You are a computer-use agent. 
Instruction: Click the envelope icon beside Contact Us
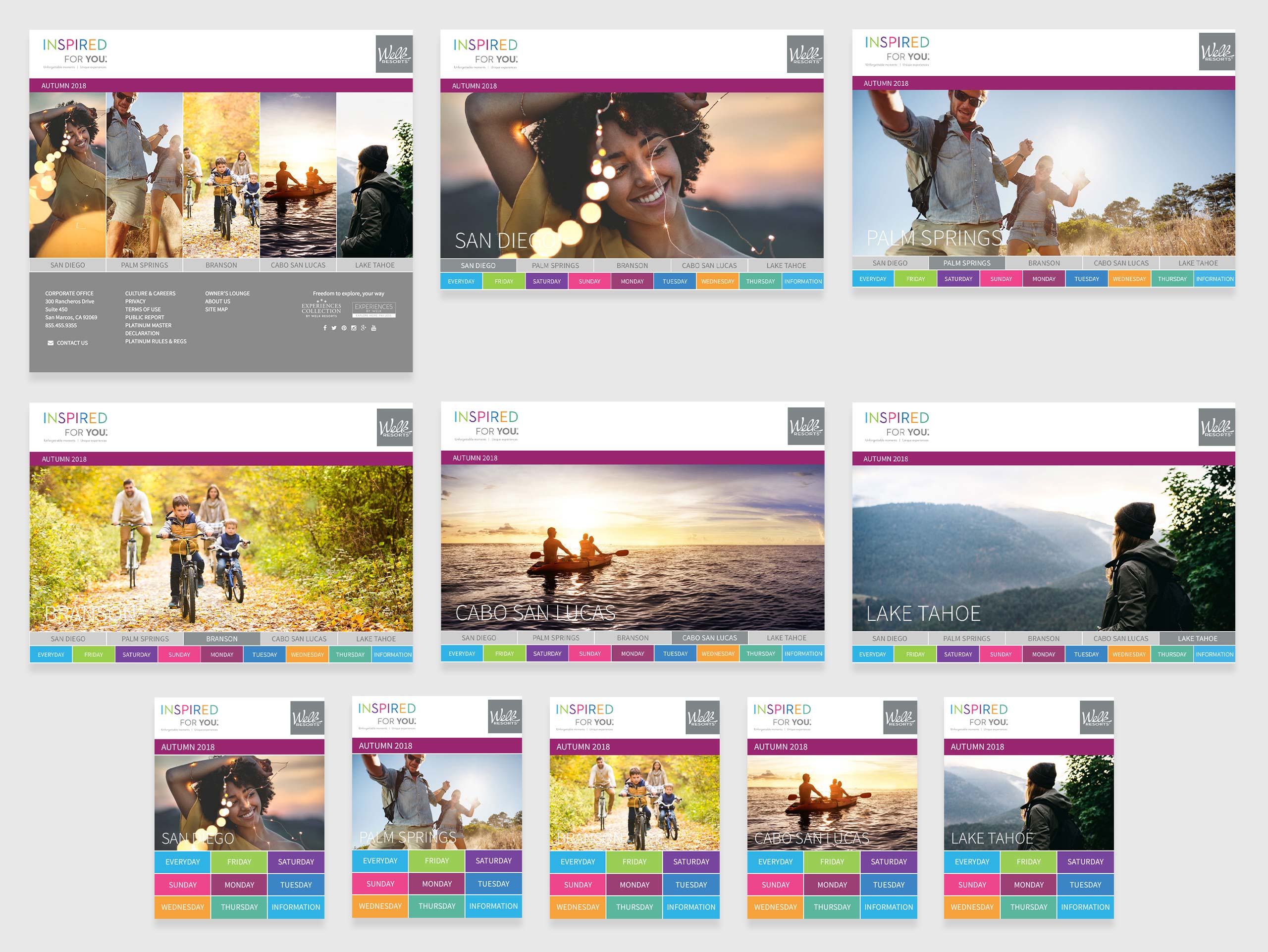(x=51, y=343)
